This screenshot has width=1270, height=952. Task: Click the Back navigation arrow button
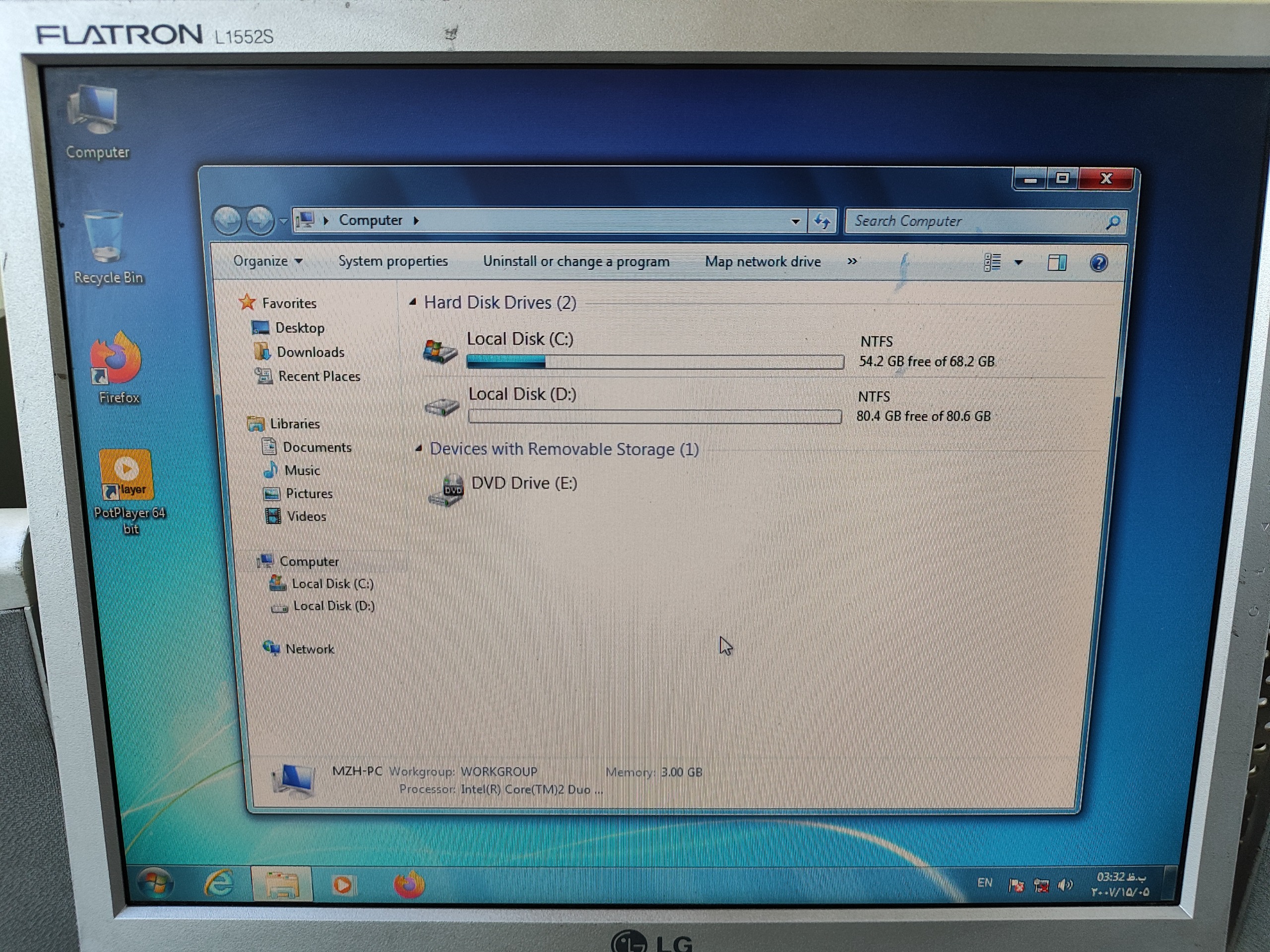[x=227, y=220]
